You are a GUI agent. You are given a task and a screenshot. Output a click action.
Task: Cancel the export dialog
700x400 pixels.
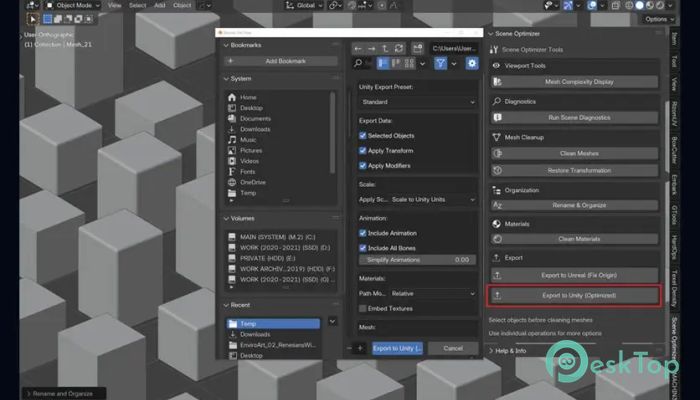pos(453,348)
